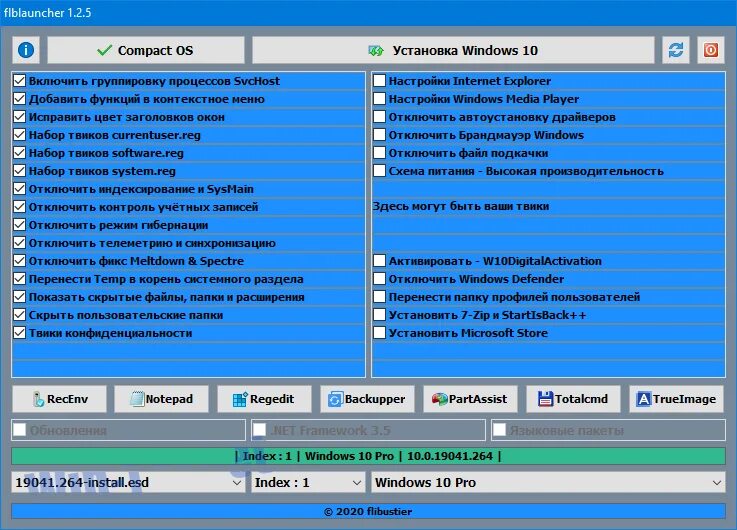Toggle the Языковые пакеты checkbox
This screenshot has height=530, width=737.
coord(499,429)
